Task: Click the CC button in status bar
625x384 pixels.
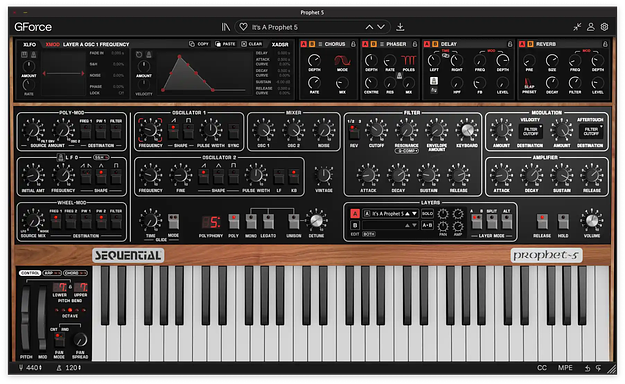Action: 542,368
